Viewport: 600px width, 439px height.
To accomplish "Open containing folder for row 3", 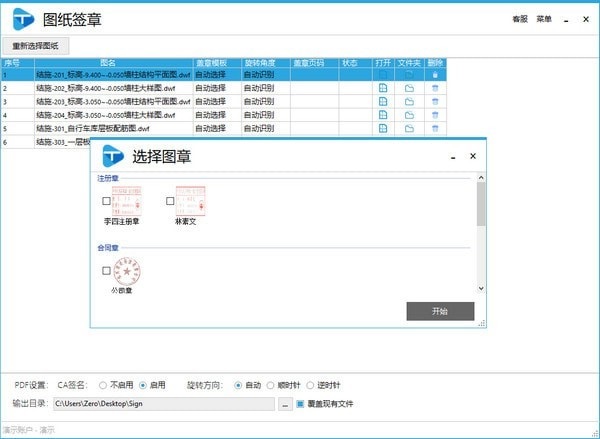I will [x=409, y=101].
